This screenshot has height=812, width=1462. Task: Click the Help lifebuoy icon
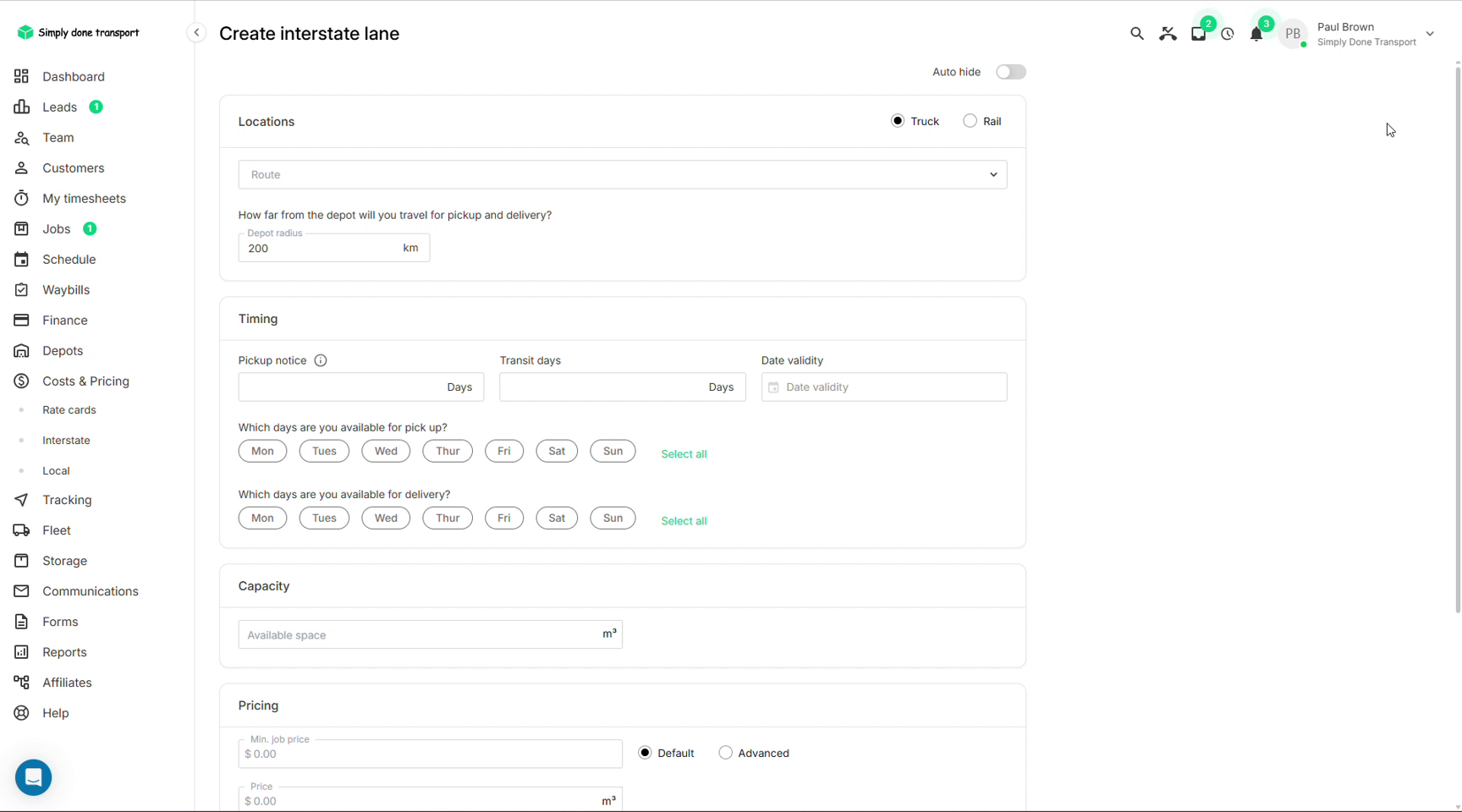22,713
